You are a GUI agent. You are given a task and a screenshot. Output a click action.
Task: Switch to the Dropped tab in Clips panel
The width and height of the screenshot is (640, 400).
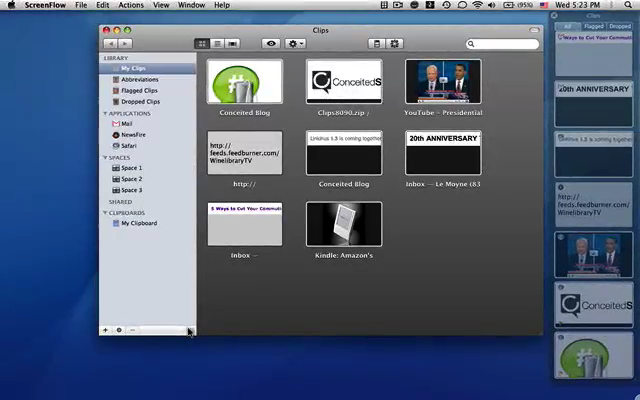pos(620,27)
